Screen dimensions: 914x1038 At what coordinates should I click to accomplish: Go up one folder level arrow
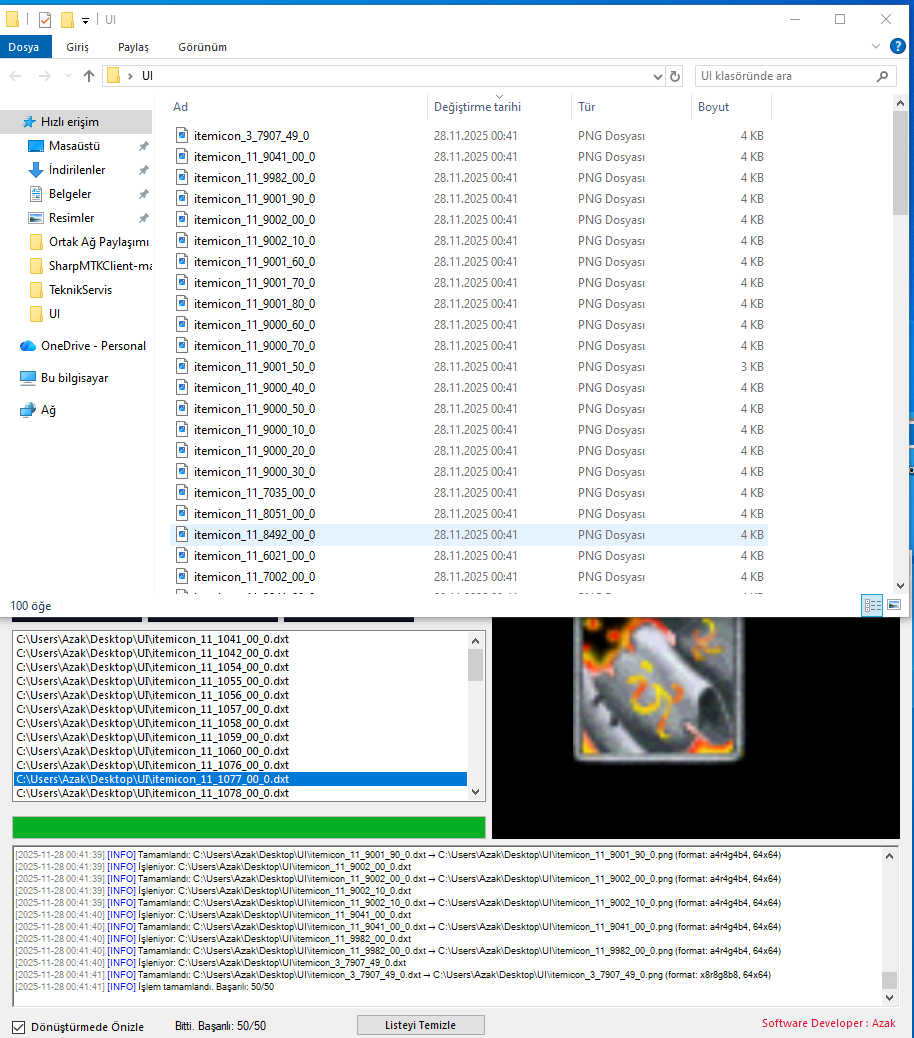(x=89, y=76)
